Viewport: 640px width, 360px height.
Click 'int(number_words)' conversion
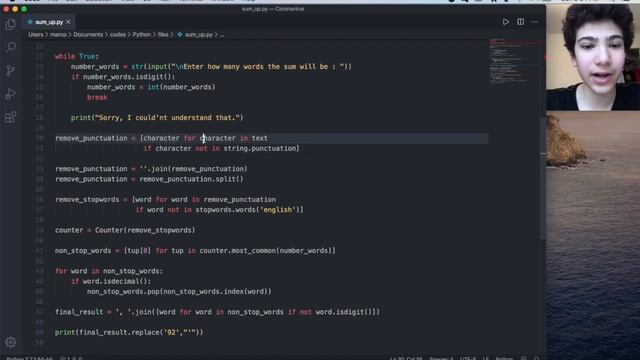tap(181, 87)
